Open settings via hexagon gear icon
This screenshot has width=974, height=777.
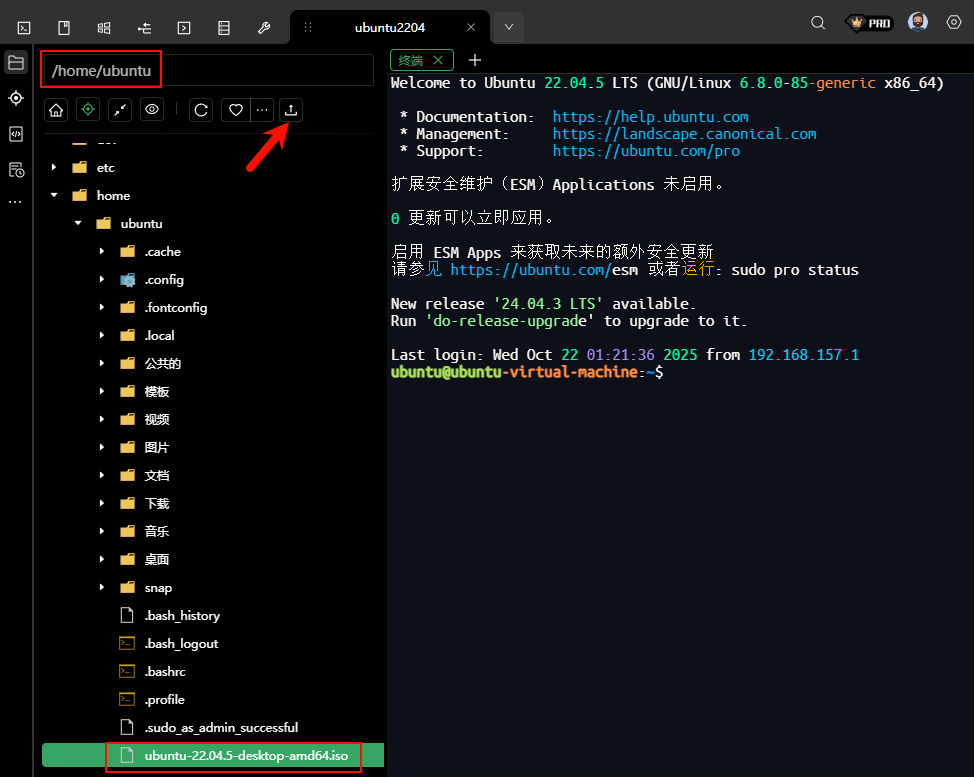[953, 23]
